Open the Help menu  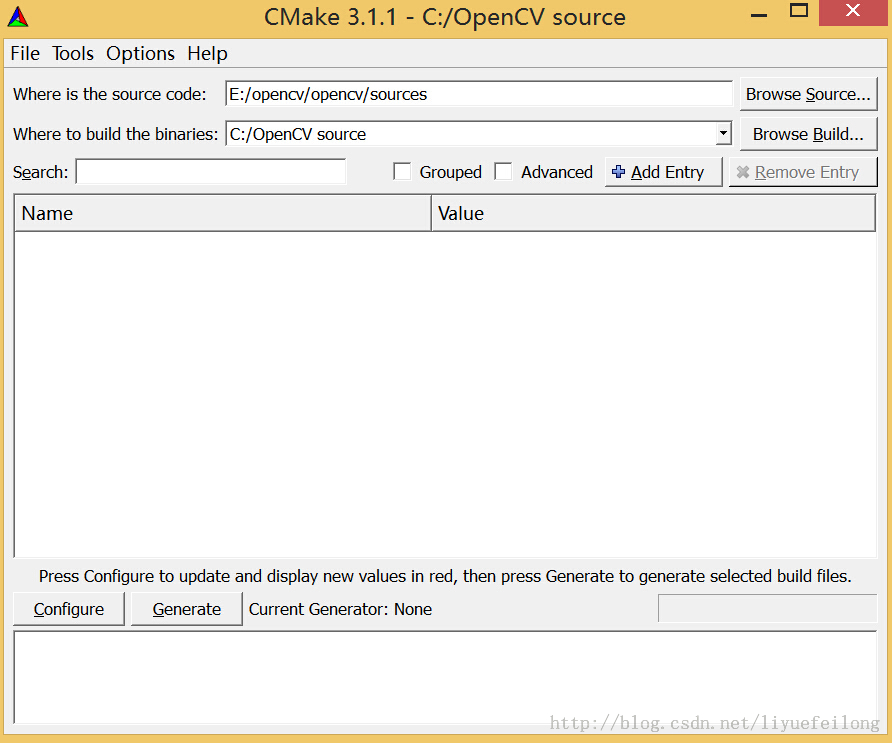(x=208, y=53)
